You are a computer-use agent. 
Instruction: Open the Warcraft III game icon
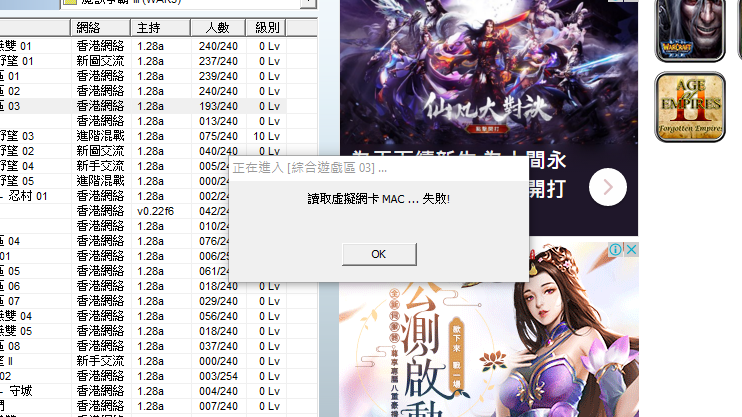pos(689,29)
